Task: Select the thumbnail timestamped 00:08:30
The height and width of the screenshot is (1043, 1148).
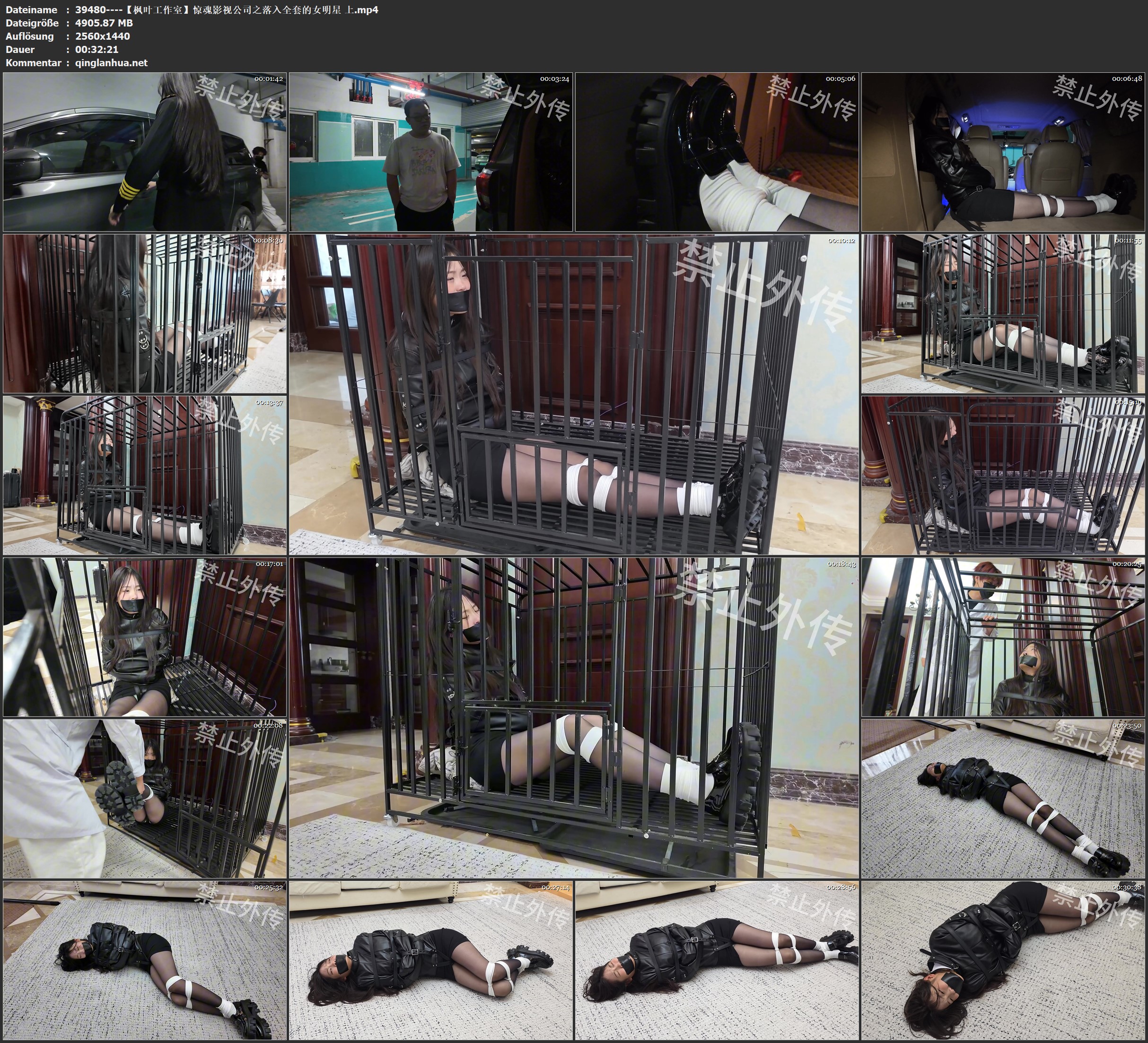Action: (145, 313)
